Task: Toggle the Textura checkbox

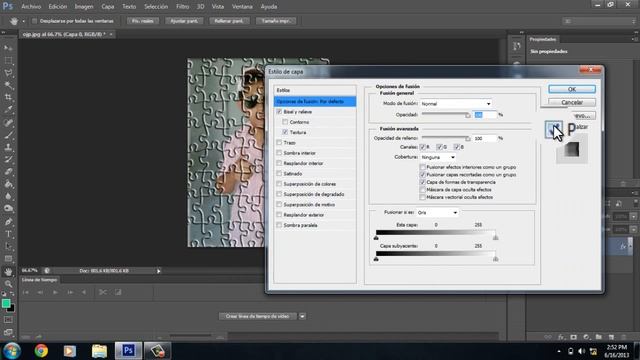Action: [x=285, y=132]
